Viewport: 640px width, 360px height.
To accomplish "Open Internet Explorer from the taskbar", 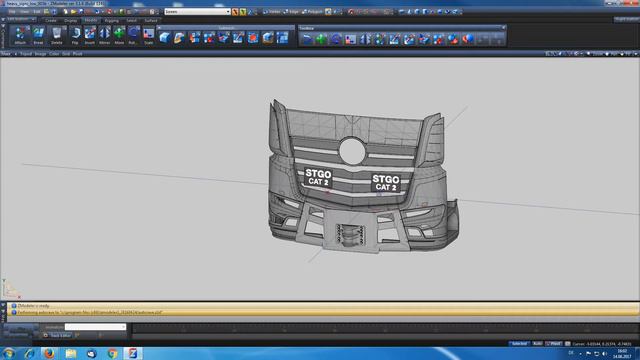I will (x=29, y=353).
